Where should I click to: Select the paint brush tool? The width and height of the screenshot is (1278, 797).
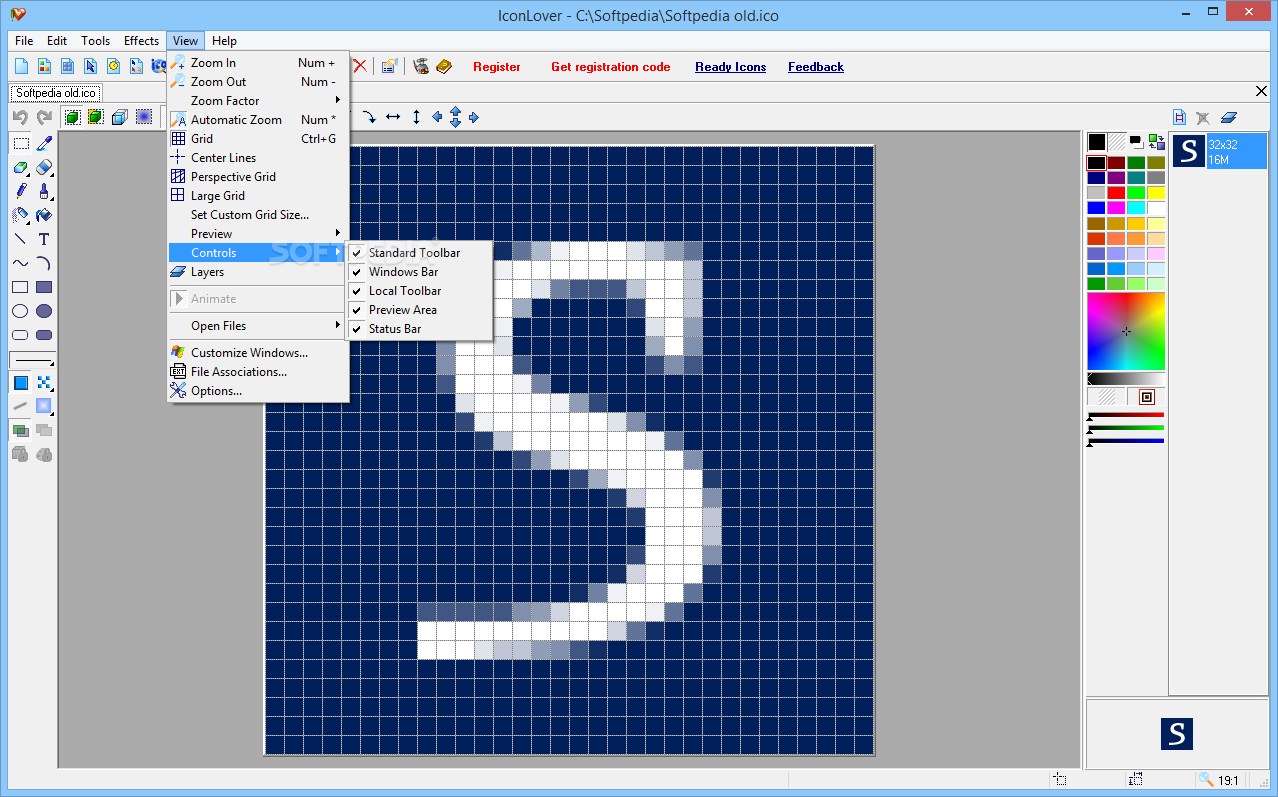click(x=44, y=191)
